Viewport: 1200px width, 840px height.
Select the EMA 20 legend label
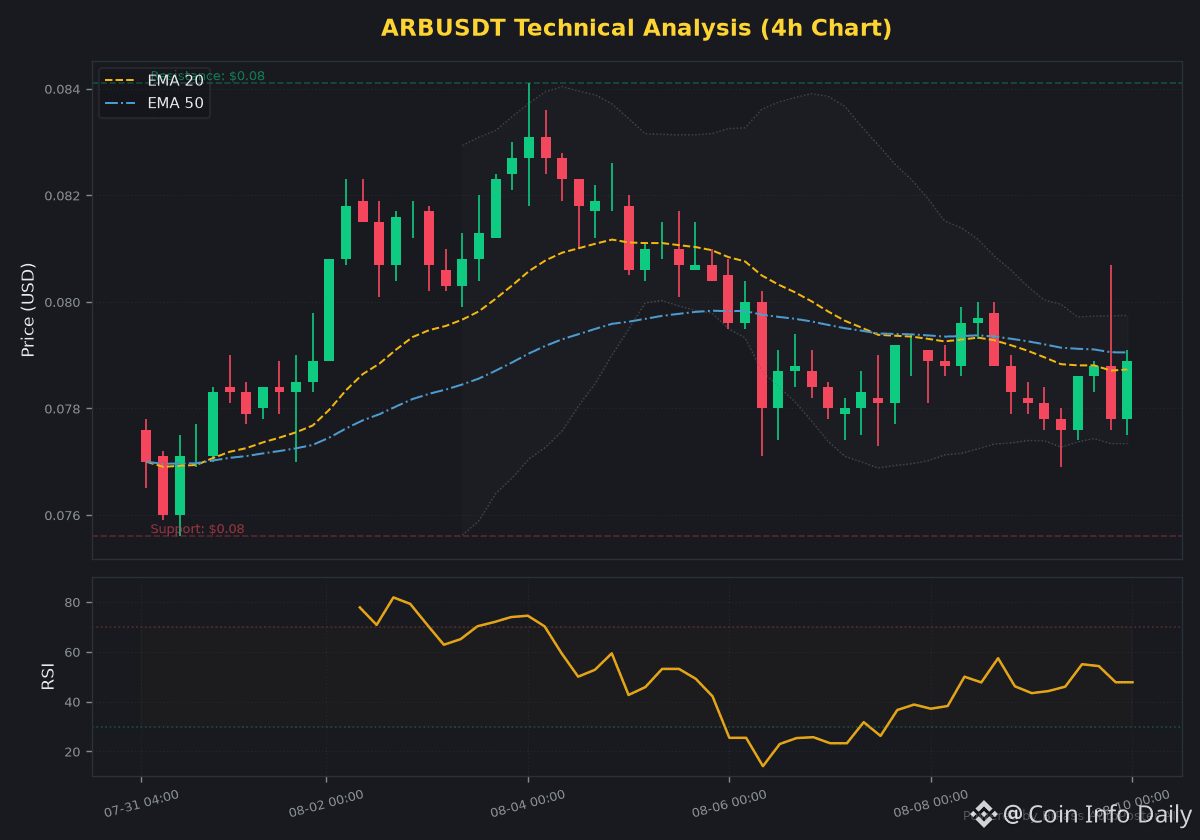[x=175, y=81]
